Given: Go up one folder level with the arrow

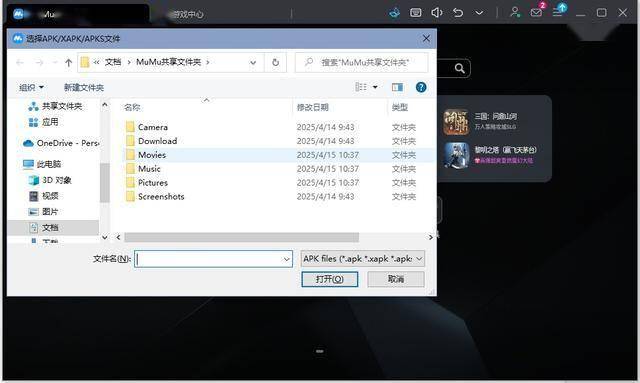Looking at the screenshot, I should pos(69,62).
